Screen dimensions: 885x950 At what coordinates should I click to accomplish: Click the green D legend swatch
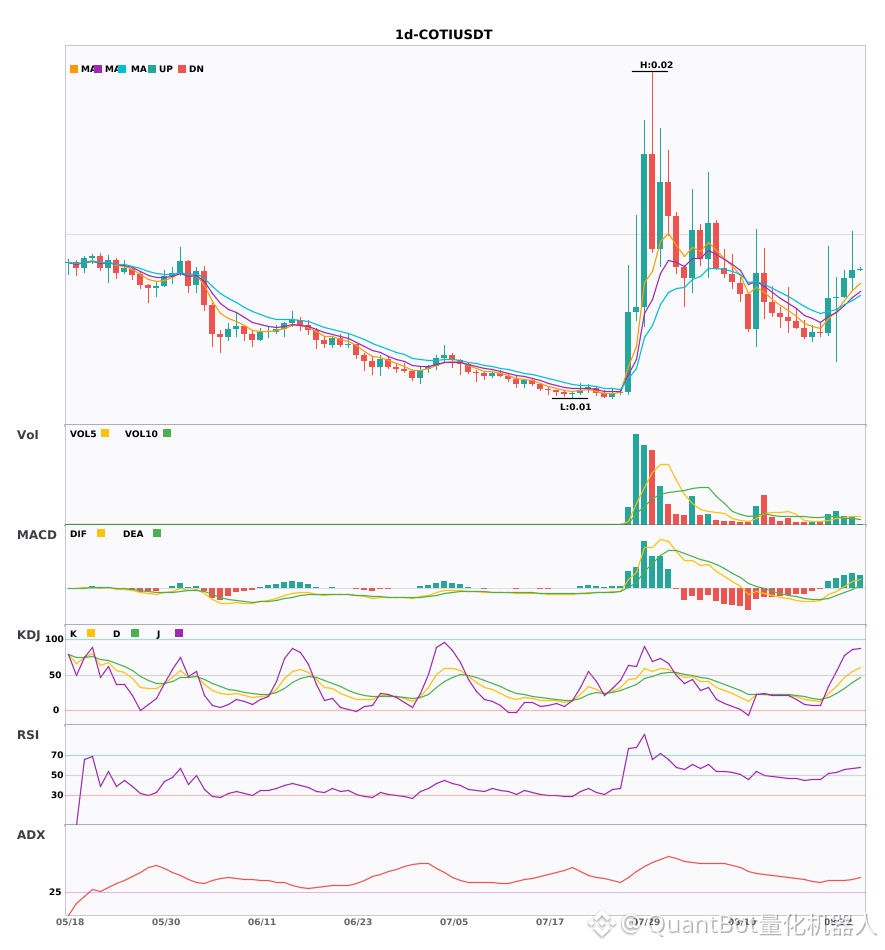(135, 633)
